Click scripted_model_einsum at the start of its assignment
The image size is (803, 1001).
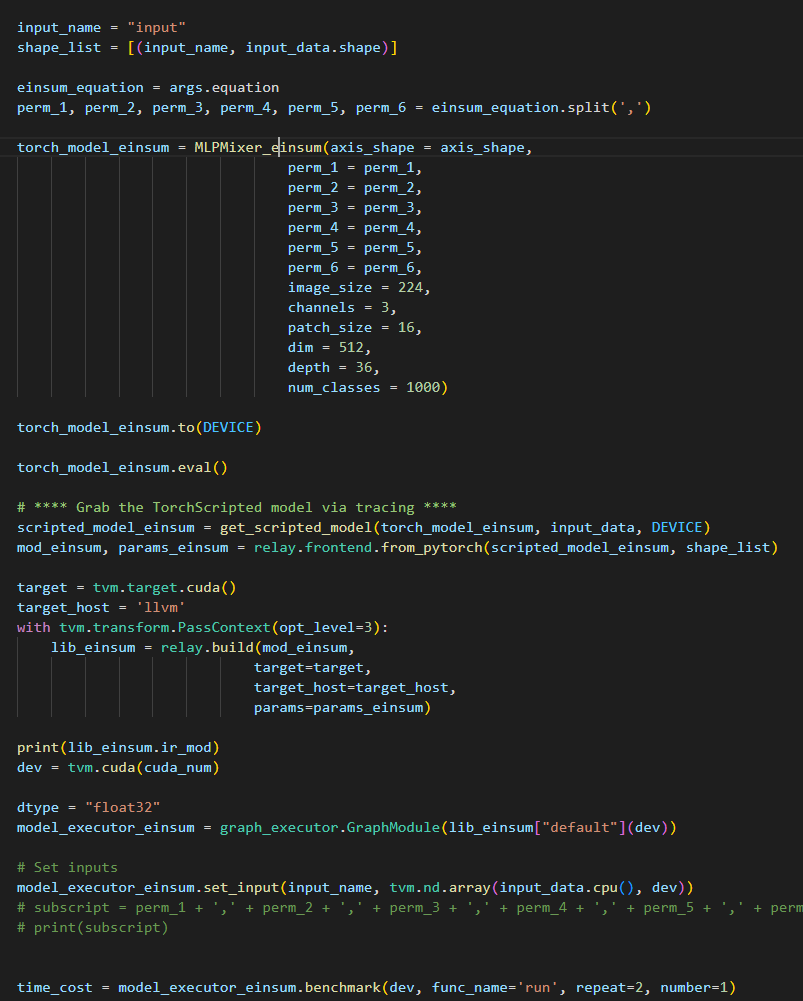pyautogui.click(x=106, y=527)
